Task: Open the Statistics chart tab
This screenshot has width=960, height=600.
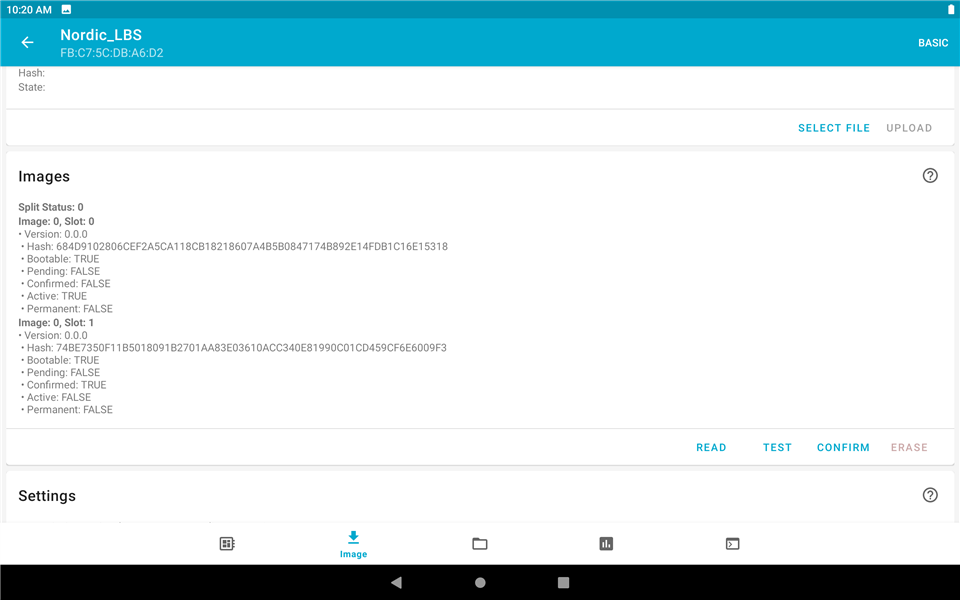Action: pos(606,543)
